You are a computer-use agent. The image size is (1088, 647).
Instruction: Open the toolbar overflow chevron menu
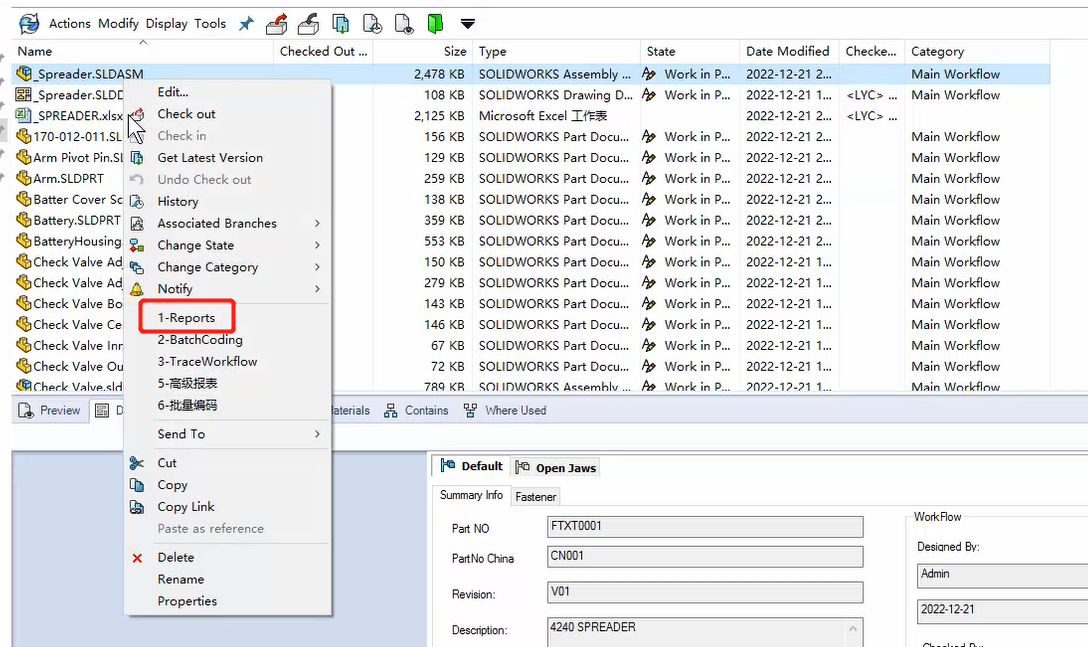[x=466, y=24]
